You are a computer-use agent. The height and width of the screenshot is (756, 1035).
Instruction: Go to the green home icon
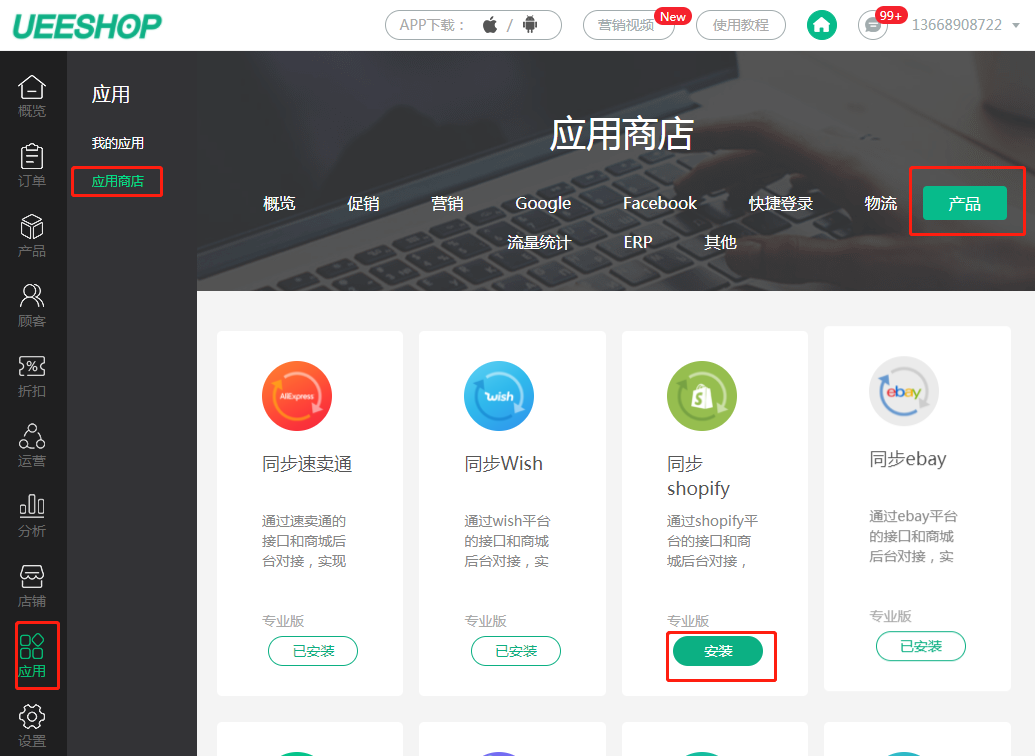point(822,25)
